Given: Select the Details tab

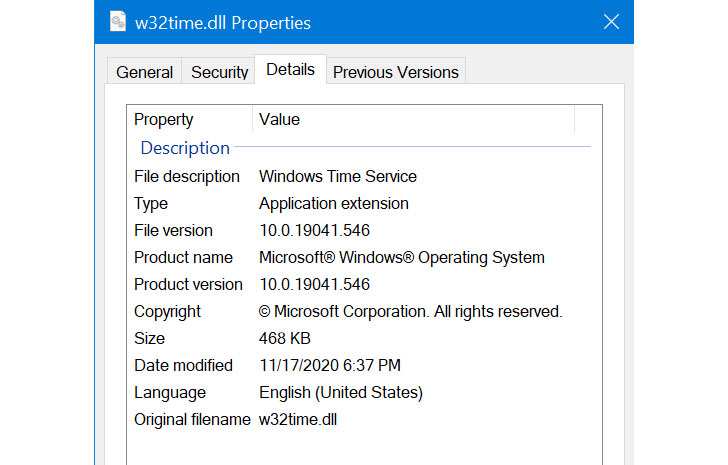Looking at the screenshot, I should tap(290, 70).
